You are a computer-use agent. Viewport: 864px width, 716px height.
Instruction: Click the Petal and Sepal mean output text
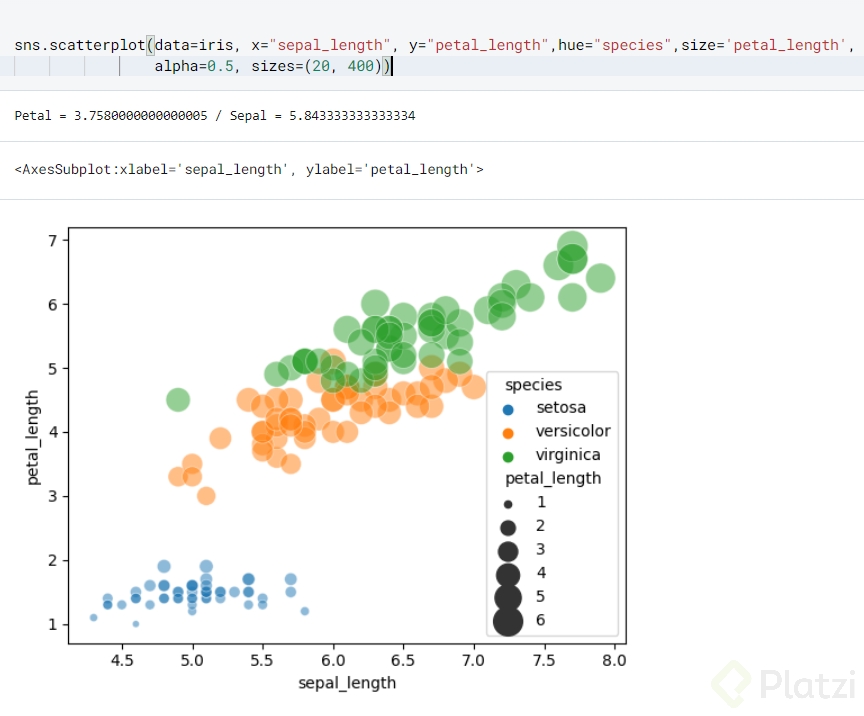(215, 116)
